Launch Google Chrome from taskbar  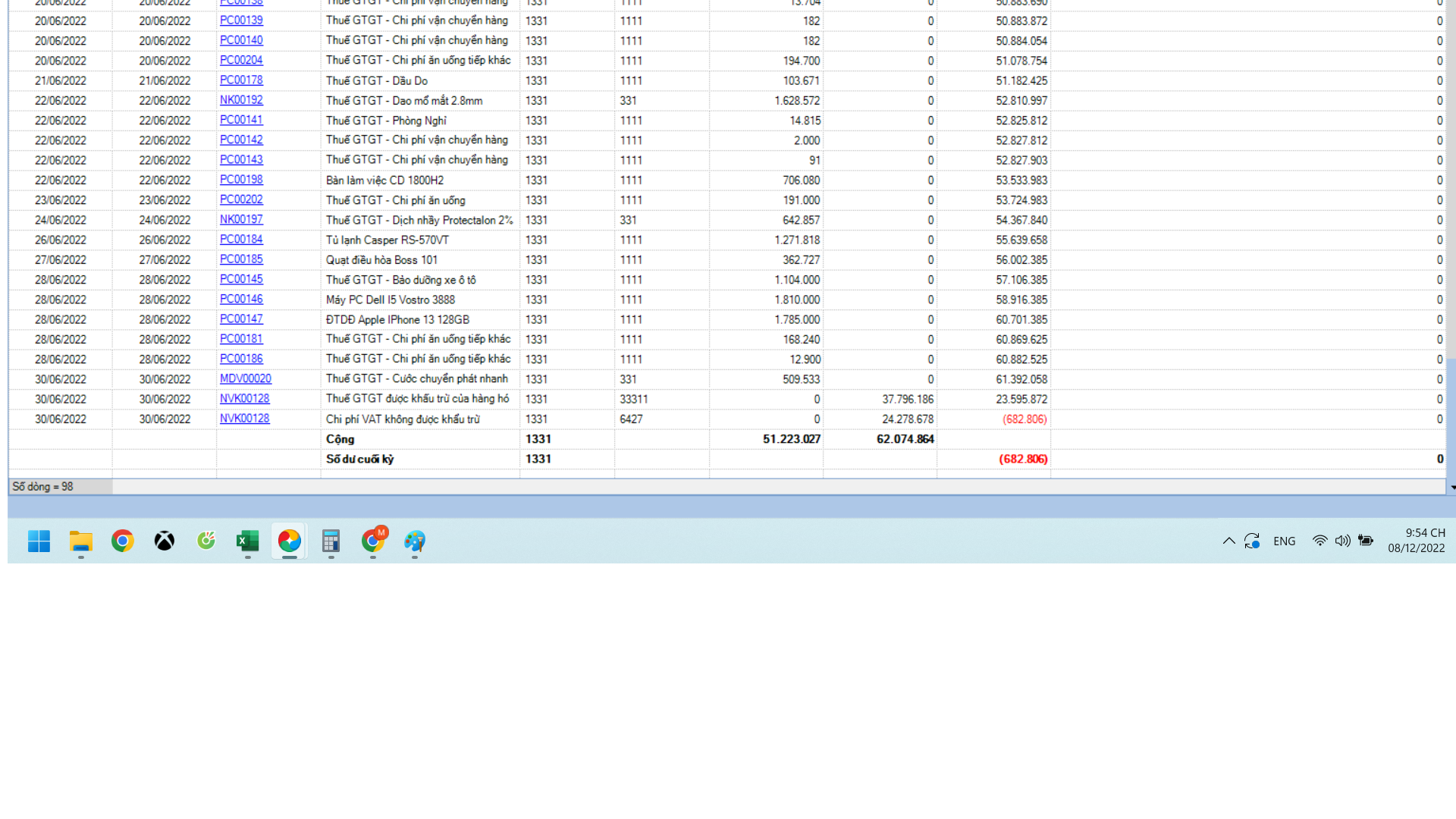(123, 541)
